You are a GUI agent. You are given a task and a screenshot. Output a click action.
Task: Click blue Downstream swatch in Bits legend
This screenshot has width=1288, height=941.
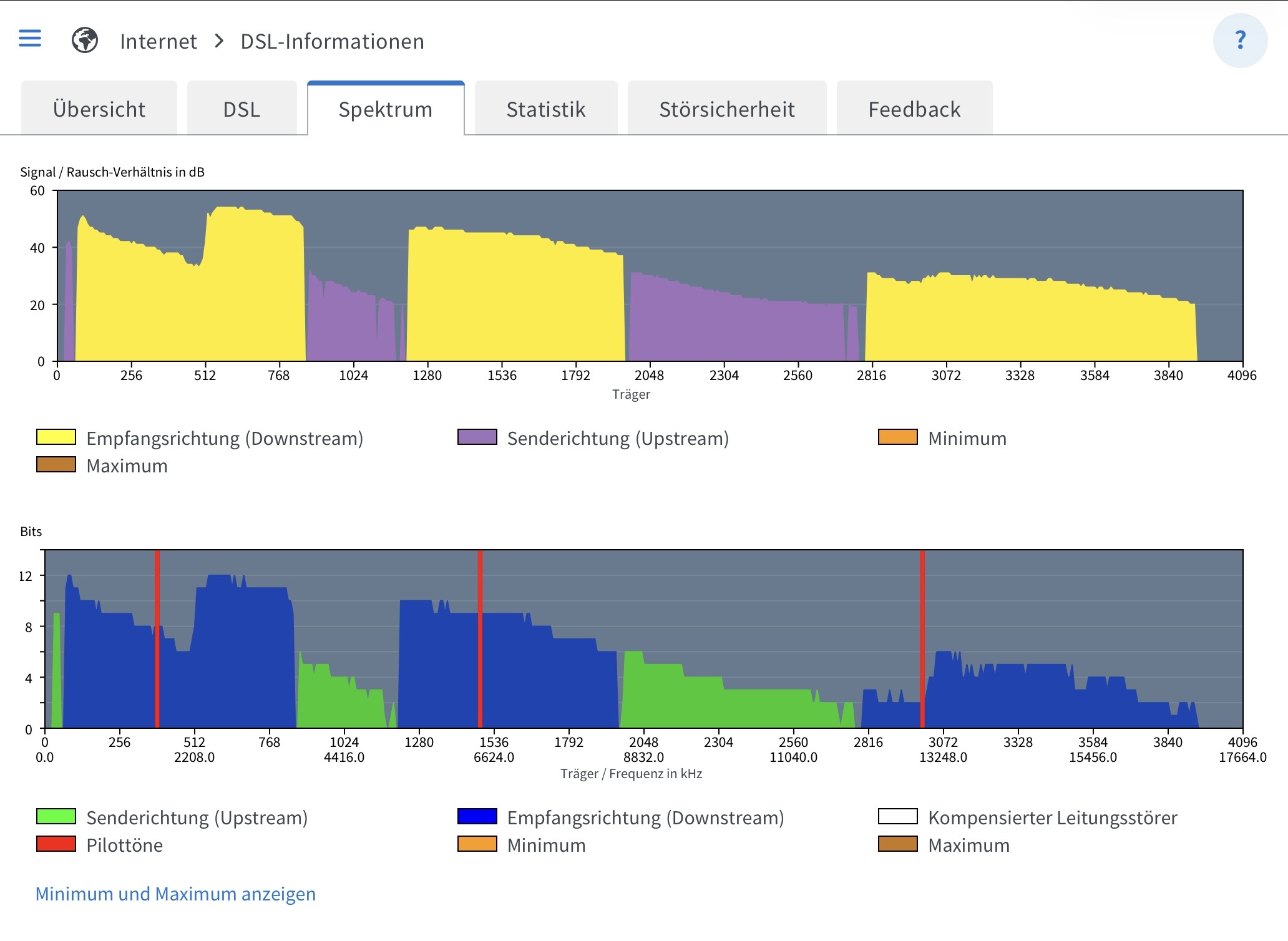pyautogui.click(x=477, y=816)
